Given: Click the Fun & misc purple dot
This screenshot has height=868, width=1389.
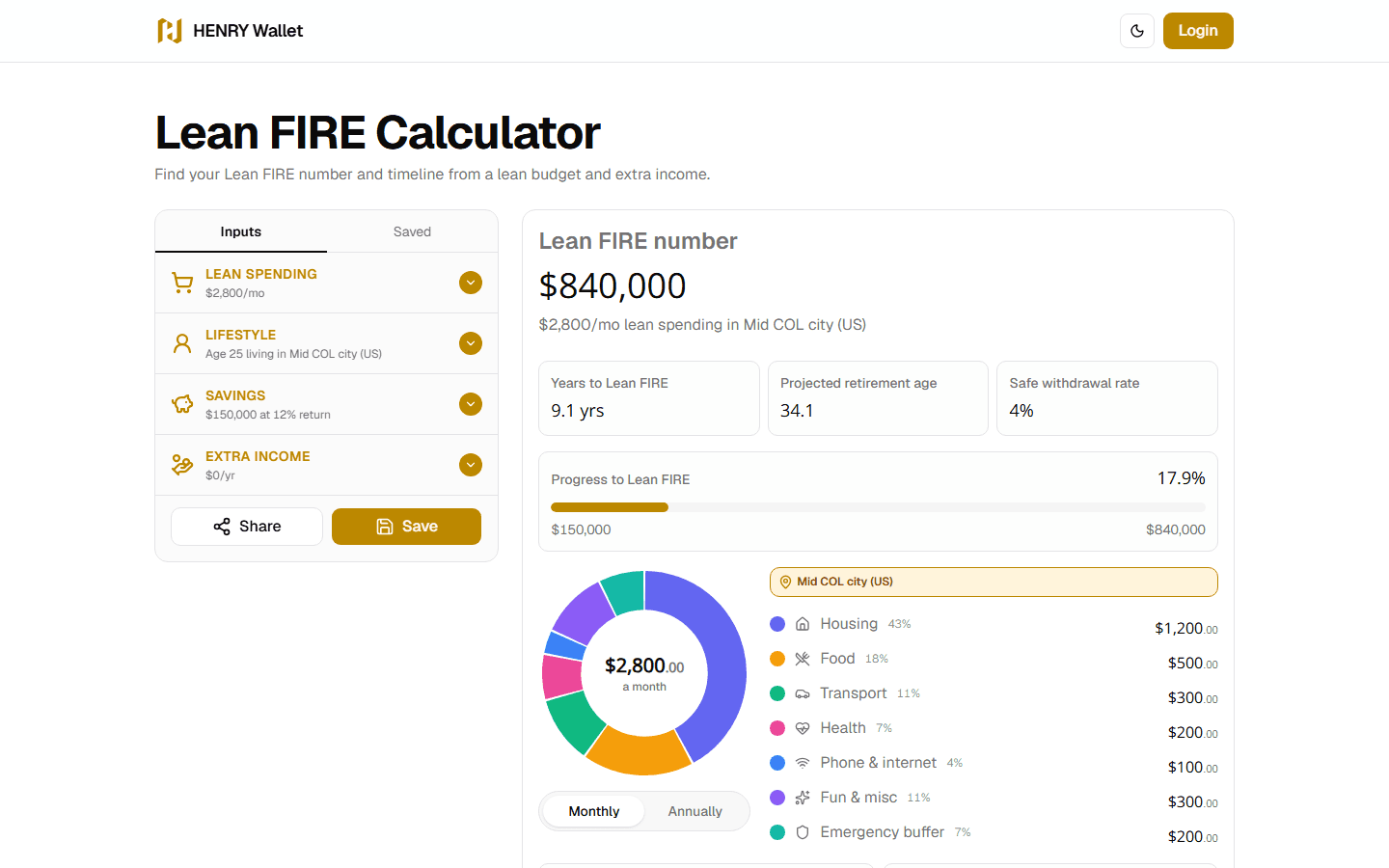Looking at the screenshot, I should click(x=777, y=798).
